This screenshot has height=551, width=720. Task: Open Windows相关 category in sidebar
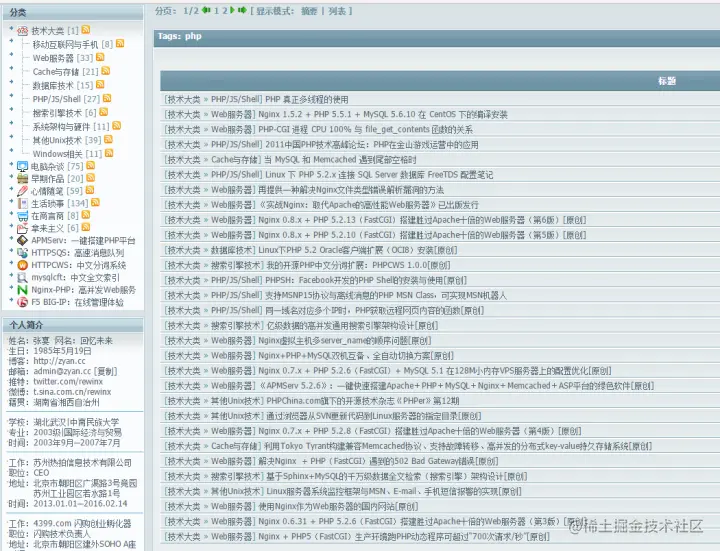coord(57,154)
